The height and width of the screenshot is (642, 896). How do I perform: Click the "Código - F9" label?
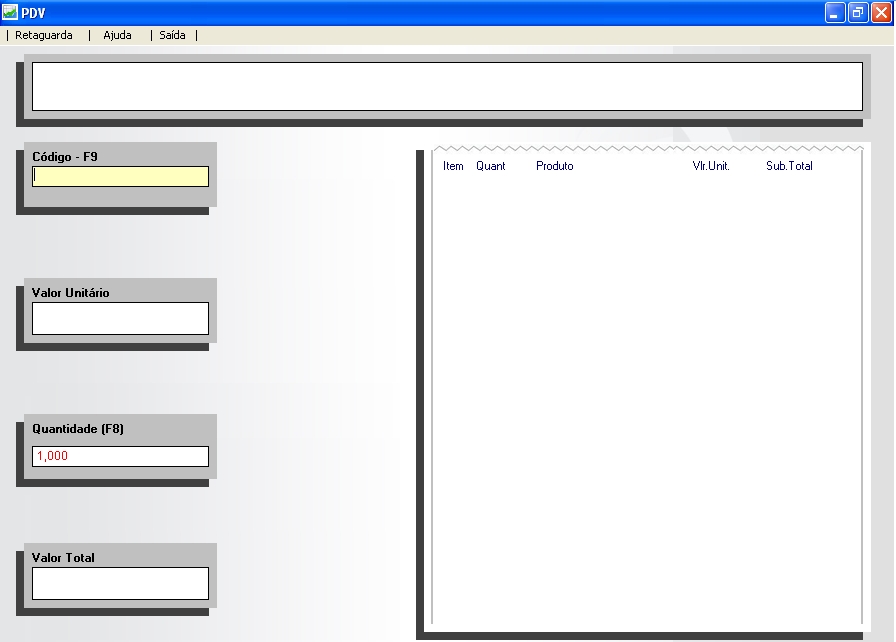[65, 157]
